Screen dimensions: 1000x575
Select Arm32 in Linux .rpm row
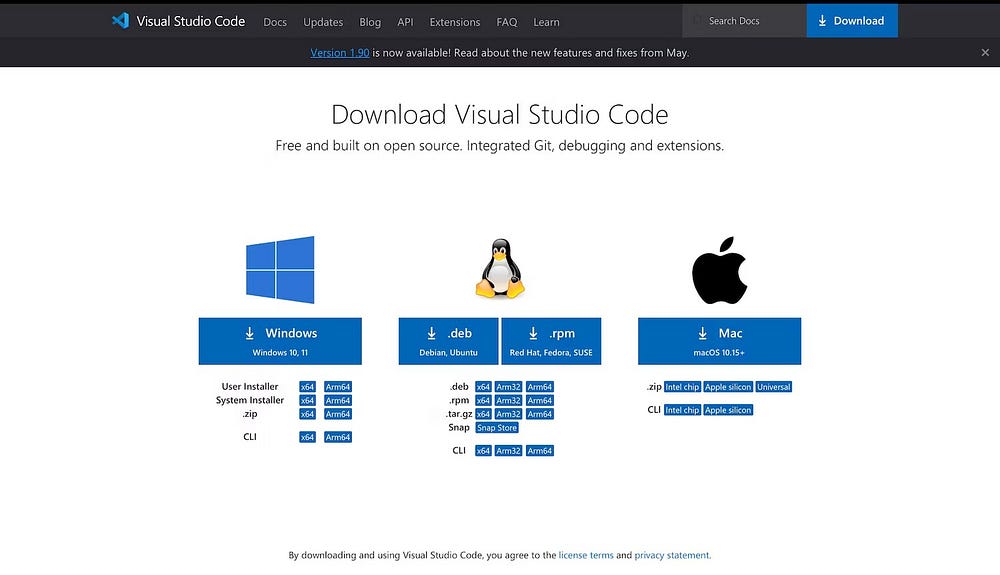(x=508, y=400)
